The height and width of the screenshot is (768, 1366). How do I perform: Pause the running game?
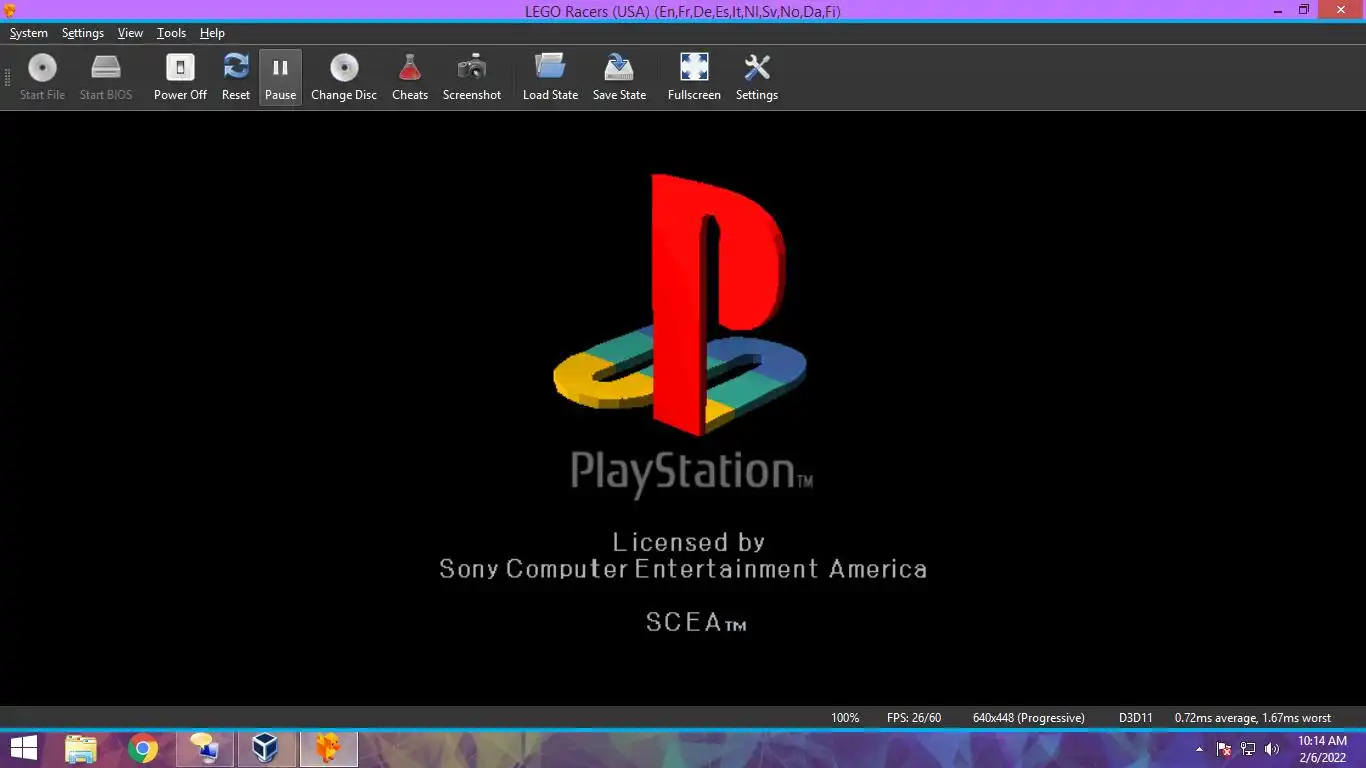(280, 77)
